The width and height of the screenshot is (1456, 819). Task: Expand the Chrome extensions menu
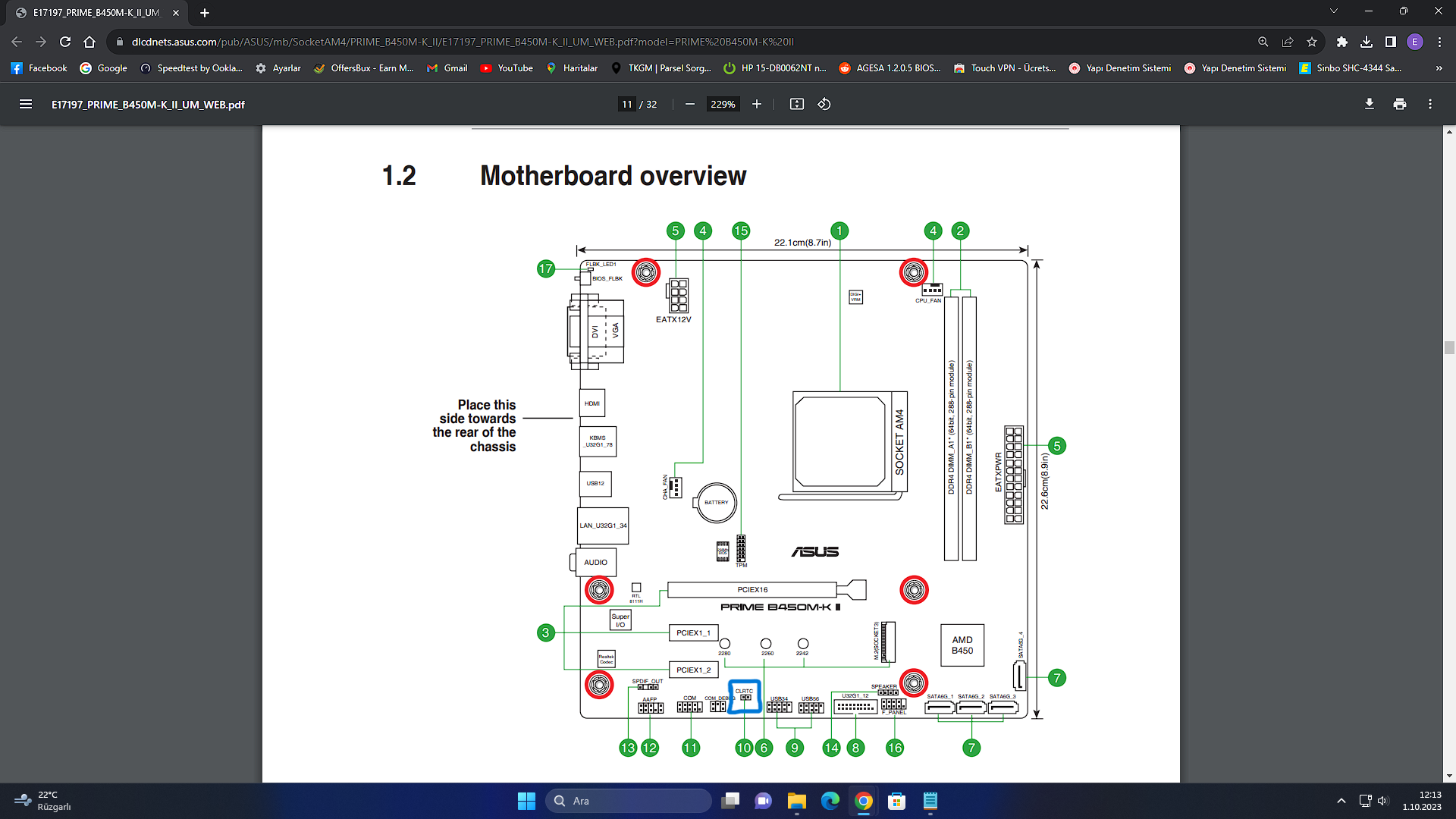pyautogui.click(x=1341, y=42)
